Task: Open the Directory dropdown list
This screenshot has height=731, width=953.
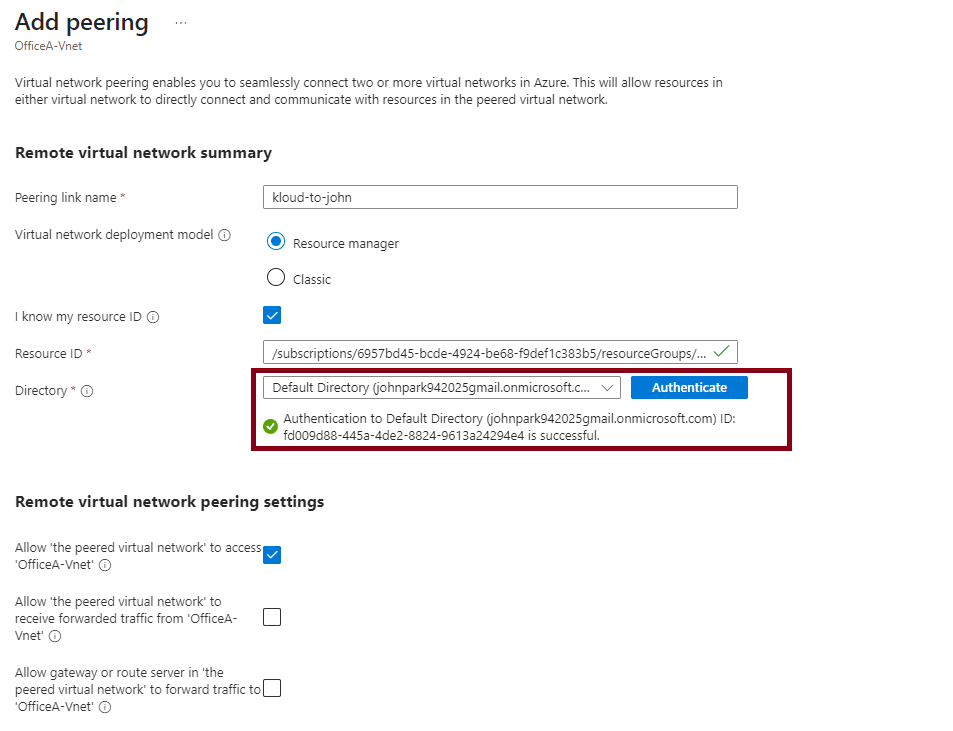Action: [441, 388]
